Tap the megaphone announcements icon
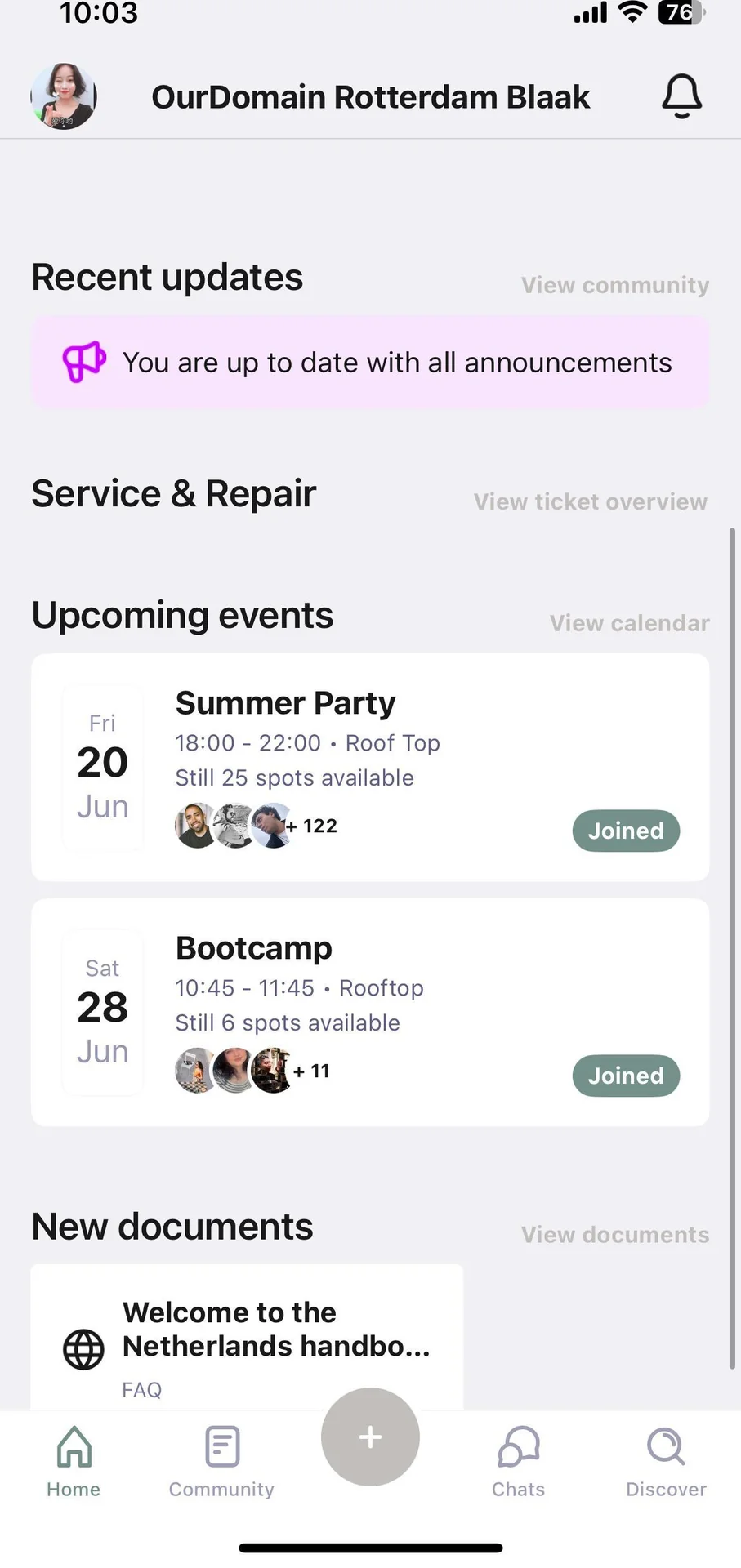Image resolution: width=741 pixels, height=1568 pixels. (x=84, y=362)
